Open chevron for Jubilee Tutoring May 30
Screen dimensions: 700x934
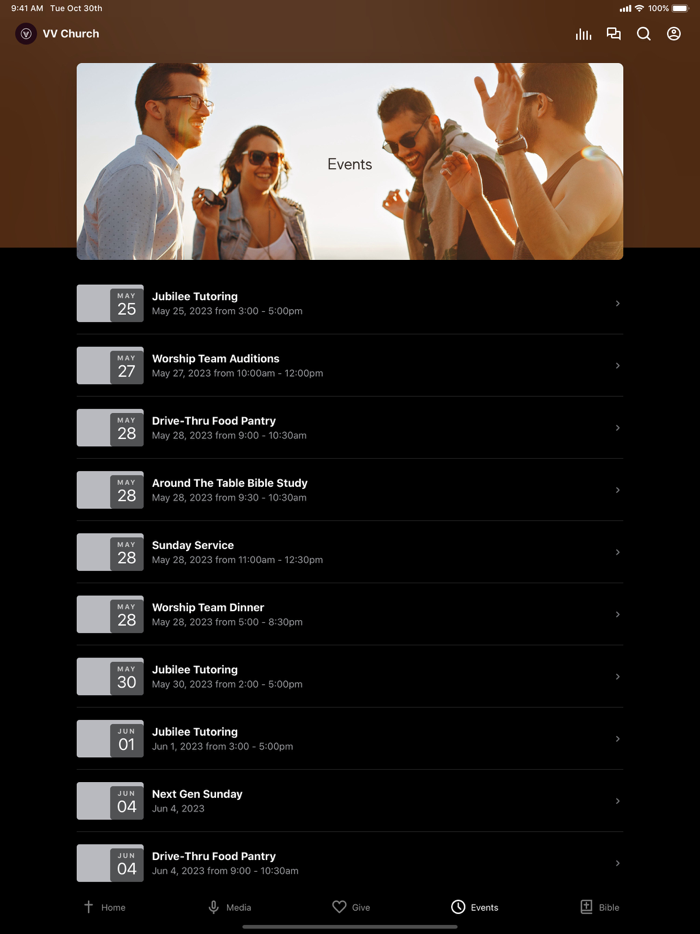618,676
